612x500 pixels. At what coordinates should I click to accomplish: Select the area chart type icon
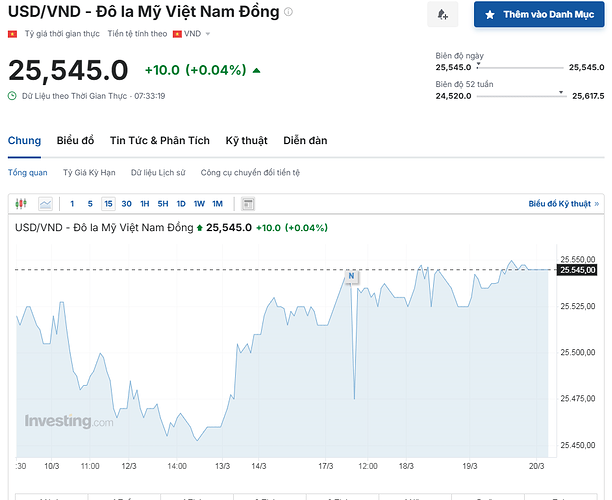(45, 204)
